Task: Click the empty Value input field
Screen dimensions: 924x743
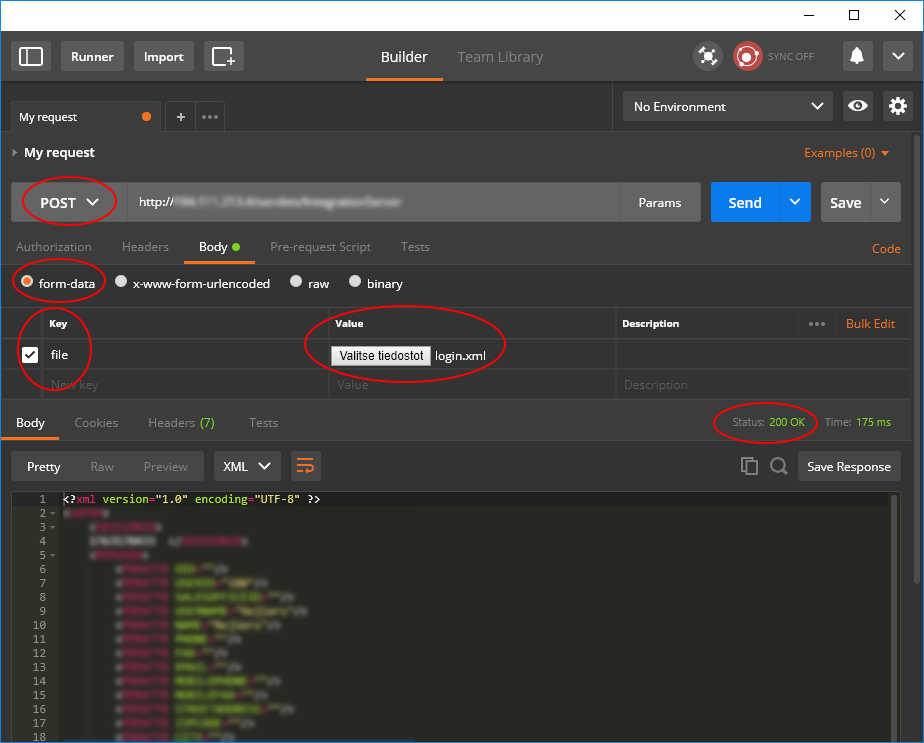Action: click(x=472, y=385)
